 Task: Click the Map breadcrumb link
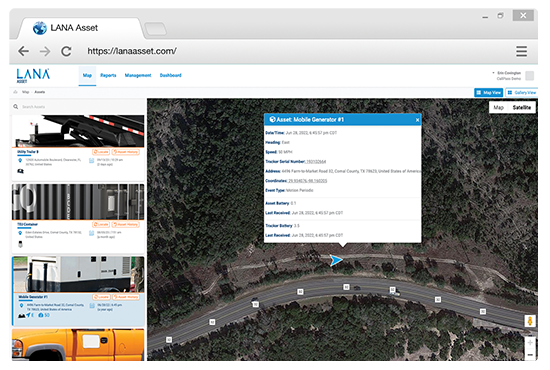(26, 92)
